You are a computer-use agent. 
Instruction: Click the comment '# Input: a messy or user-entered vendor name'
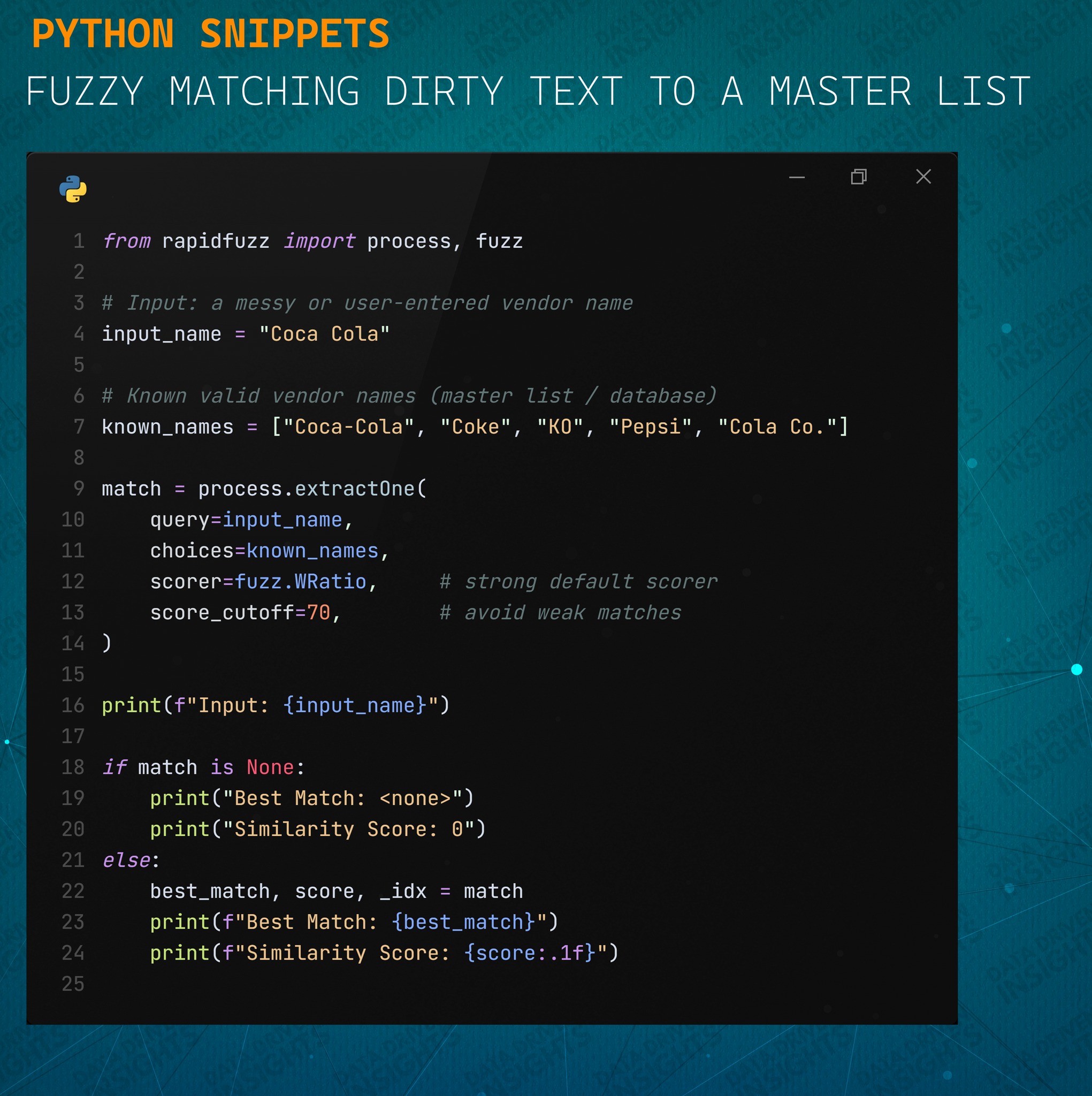tap(367, 303)
